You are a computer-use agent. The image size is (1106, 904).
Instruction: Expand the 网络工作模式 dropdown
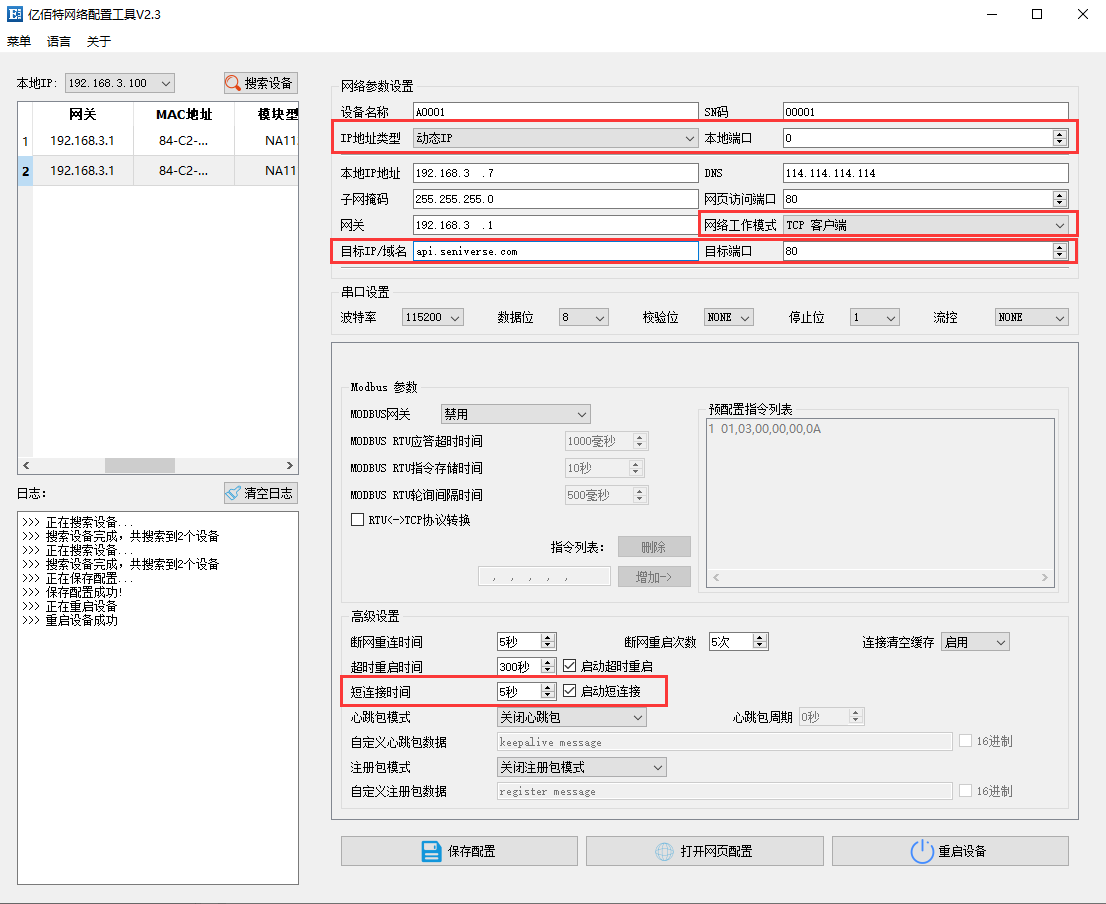click(x=925, y=225)
